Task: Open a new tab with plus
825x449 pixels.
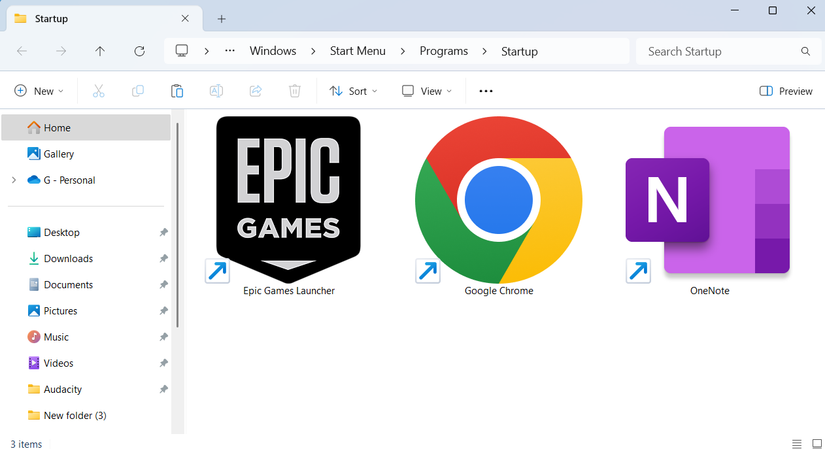Action: [x=222, y=19]
